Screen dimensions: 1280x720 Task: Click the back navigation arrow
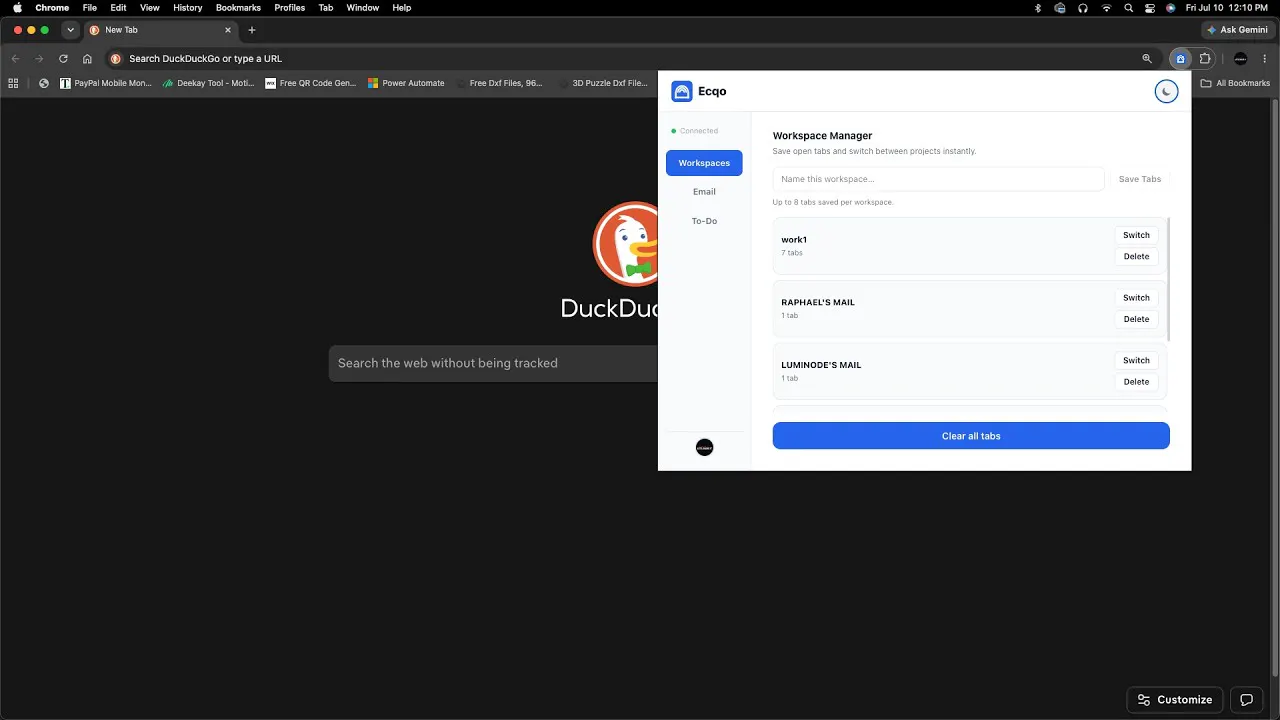pos(15,58)
